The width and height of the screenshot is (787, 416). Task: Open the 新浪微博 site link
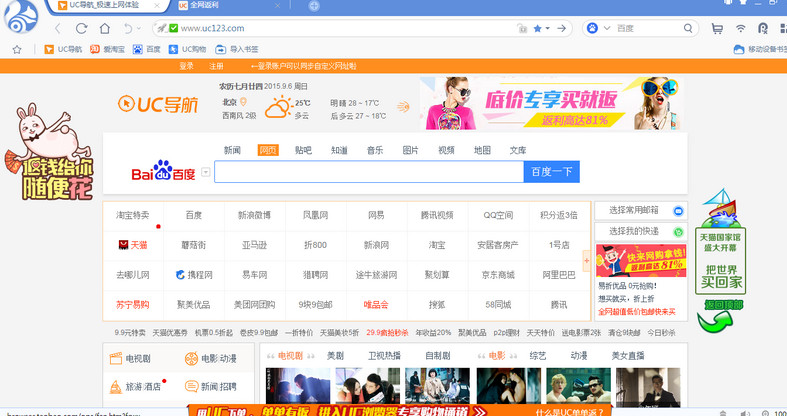pos(254,215)
